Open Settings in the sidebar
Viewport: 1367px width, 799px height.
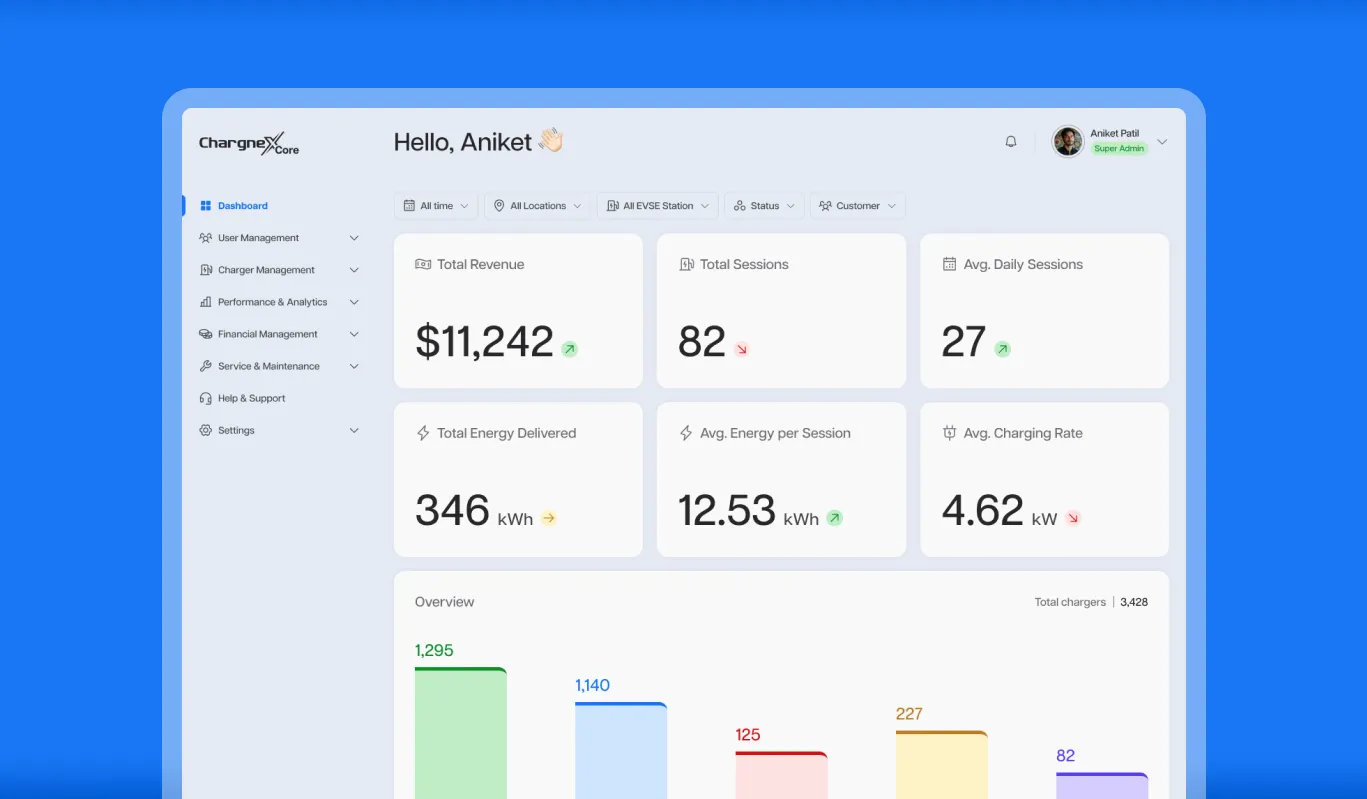click(x=236, y=430)
